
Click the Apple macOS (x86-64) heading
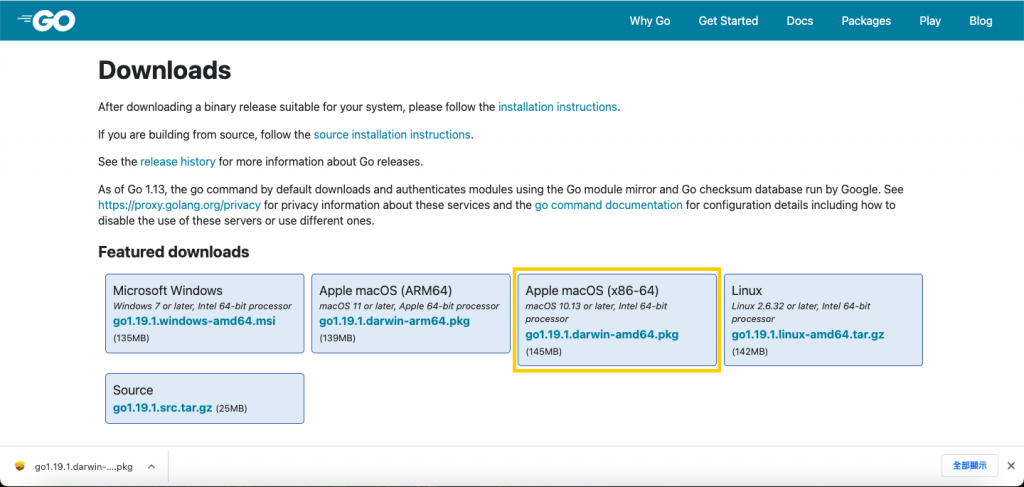592,291
